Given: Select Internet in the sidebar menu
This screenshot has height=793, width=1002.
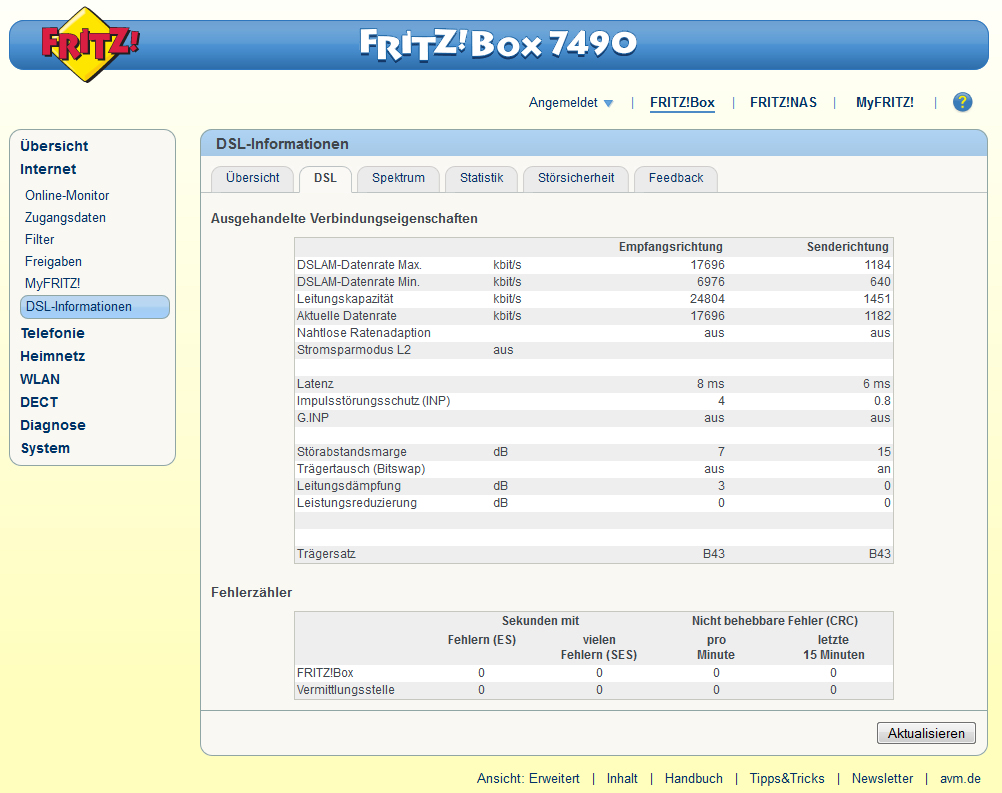Looking at the screenshot, I should tap(48, 169).
